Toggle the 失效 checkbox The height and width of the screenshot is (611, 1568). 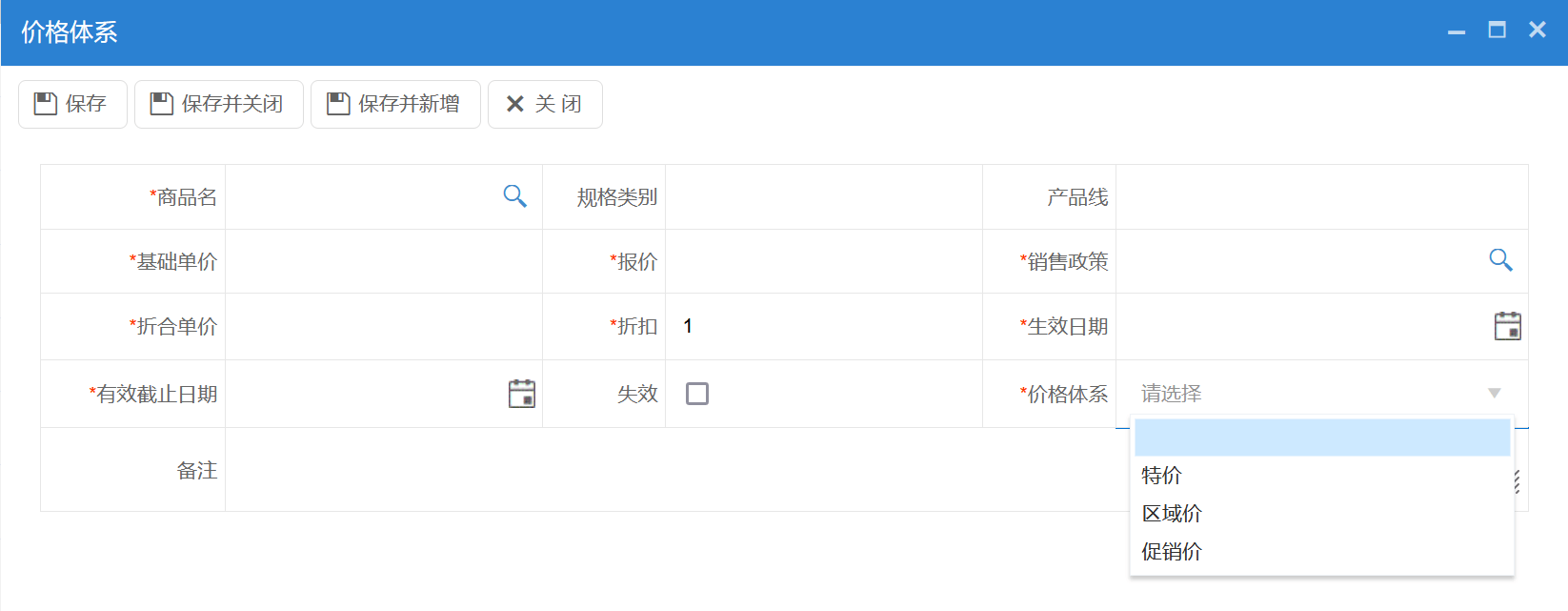coord(697,394)
